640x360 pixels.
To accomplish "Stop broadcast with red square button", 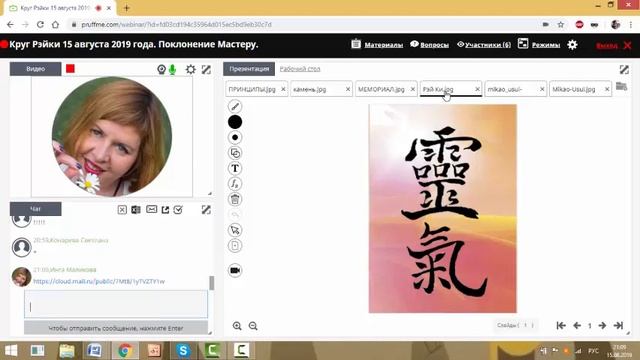I will pos(70,69).
